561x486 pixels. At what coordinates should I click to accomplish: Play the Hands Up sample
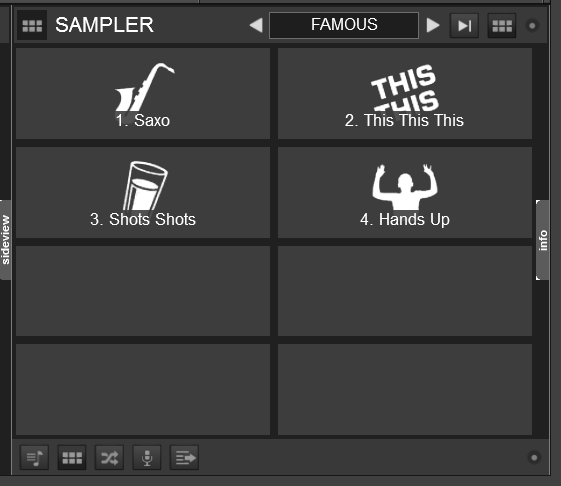click(405, 193)
